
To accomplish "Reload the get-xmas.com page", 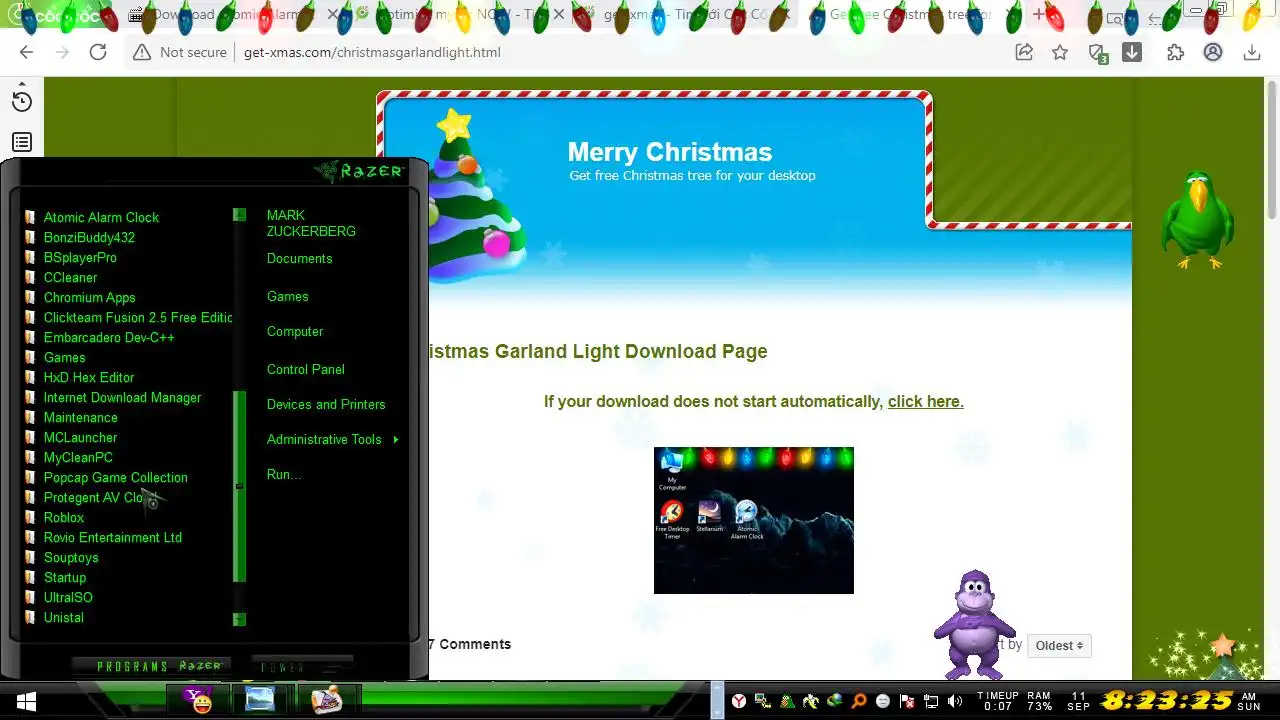I will [x=98, y=52].
